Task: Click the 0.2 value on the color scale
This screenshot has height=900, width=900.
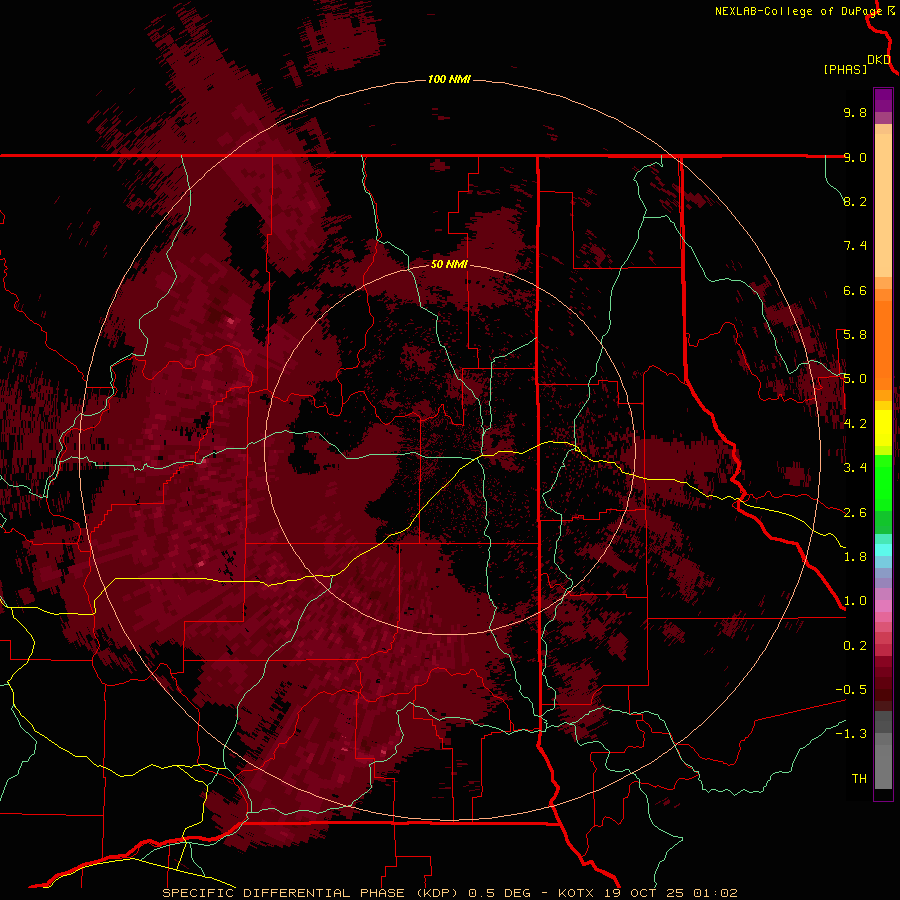Action: [855, 646]
